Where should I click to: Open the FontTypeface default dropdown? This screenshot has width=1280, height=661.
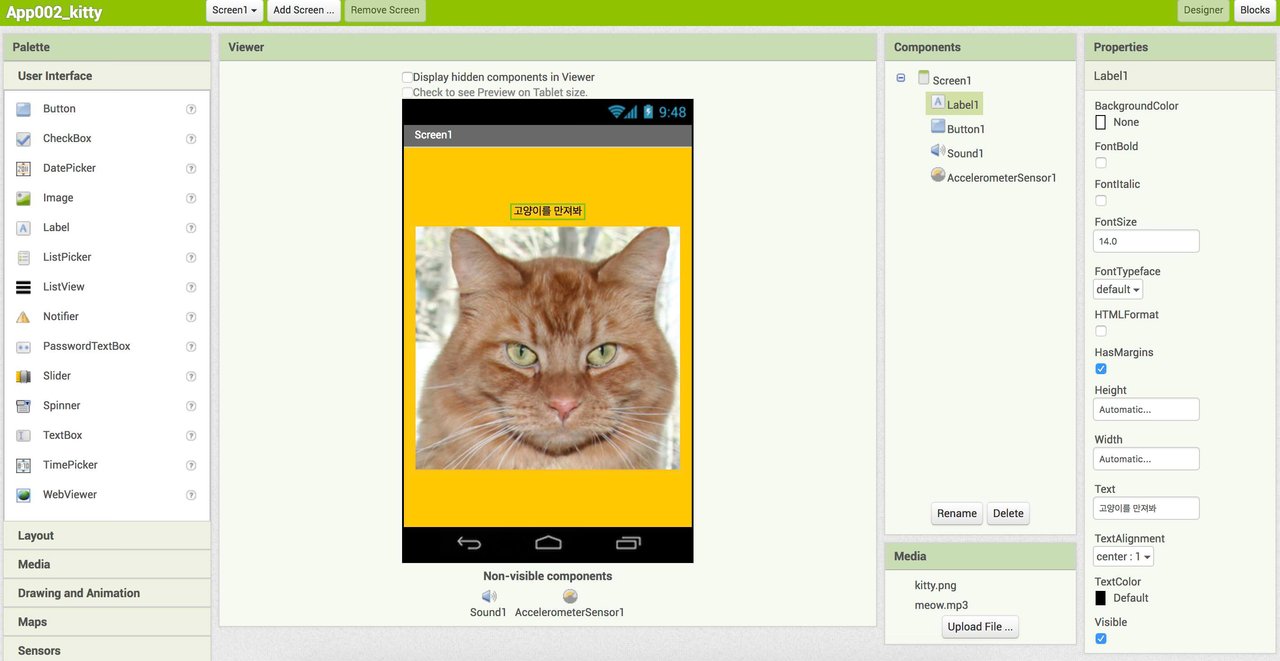tap(1118, 289)
